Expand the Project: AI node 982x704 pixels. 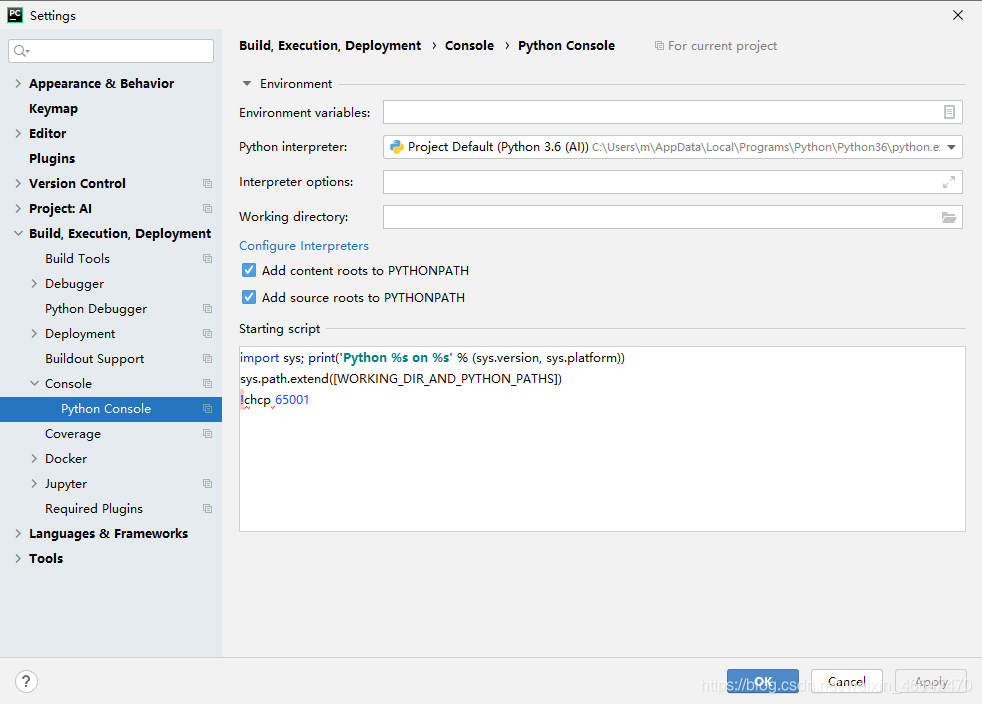(x=18, y=209)
